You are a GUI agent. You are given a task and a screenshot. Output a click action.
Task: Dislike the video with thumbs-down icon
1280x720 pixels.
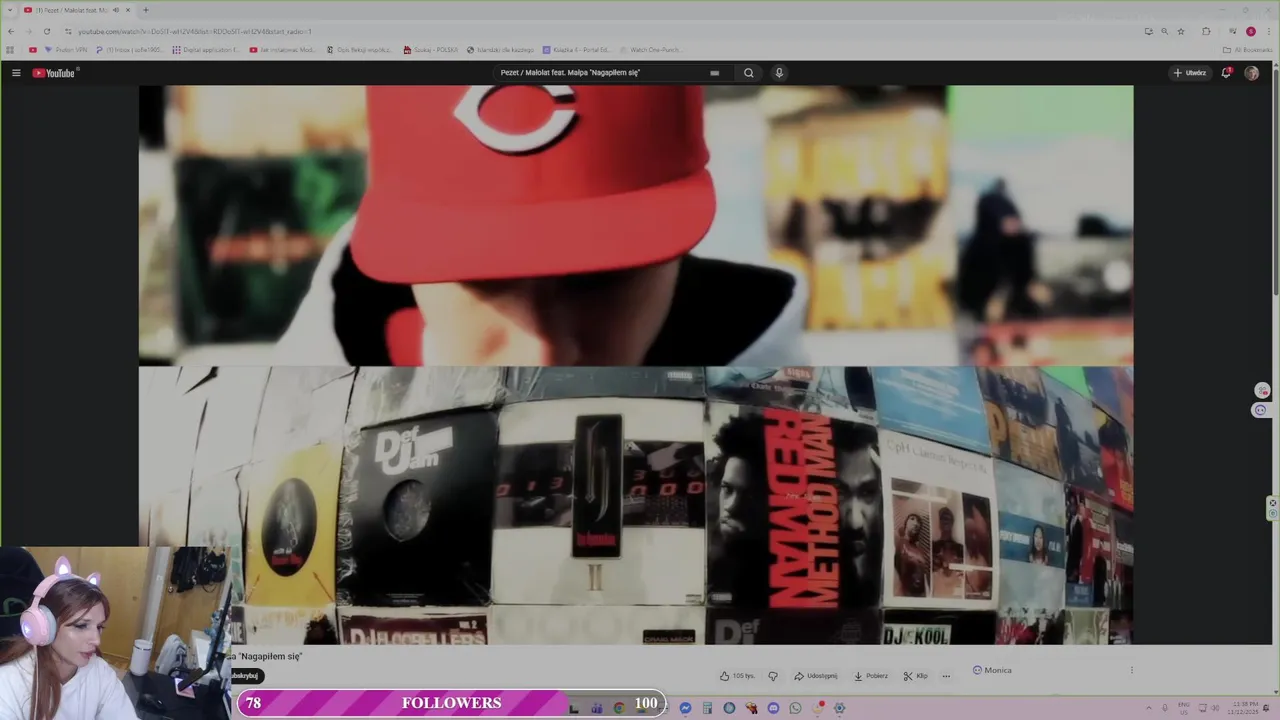(x=773, y=676)
